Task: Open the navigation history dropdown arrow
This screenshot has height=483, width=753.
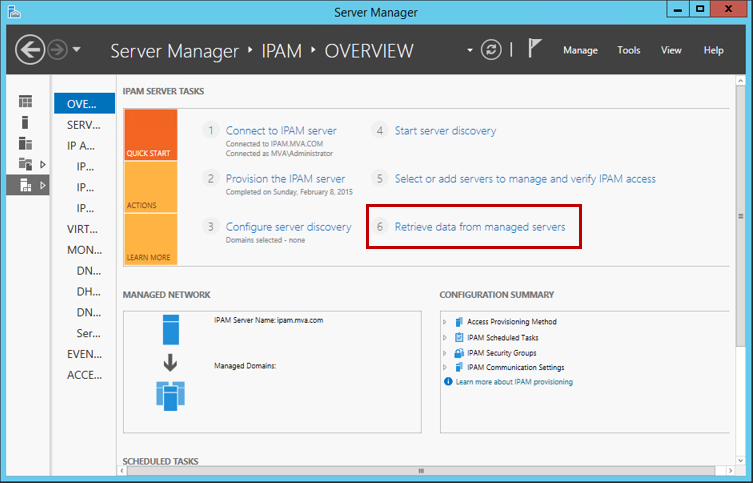Action: pos(77,50)
